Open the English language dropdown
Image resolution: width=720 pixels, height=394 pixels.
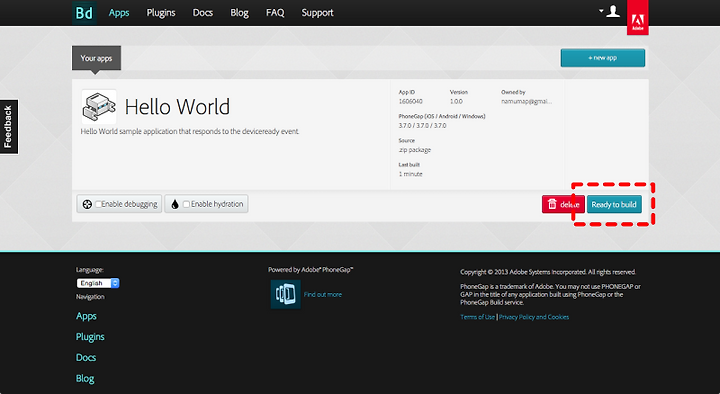point(98,283)
